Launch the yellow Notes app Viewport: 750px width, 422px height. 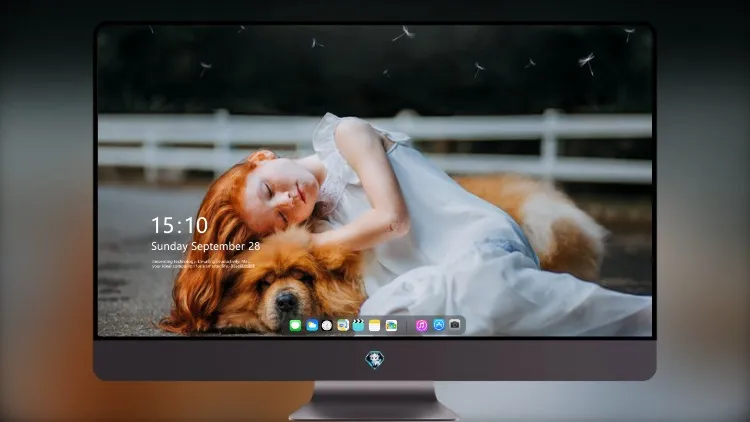[x=375, y=325]
